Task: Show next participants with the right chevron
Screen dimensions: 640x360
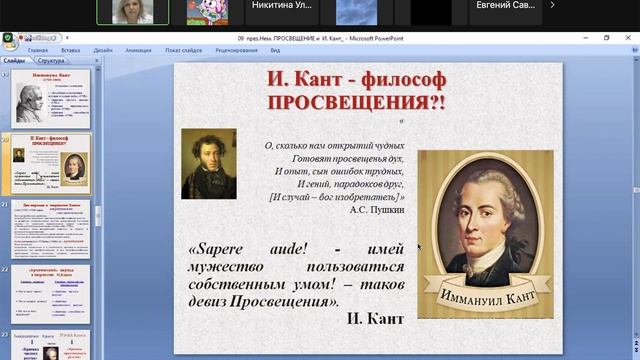Action: [x=552, y=5]
